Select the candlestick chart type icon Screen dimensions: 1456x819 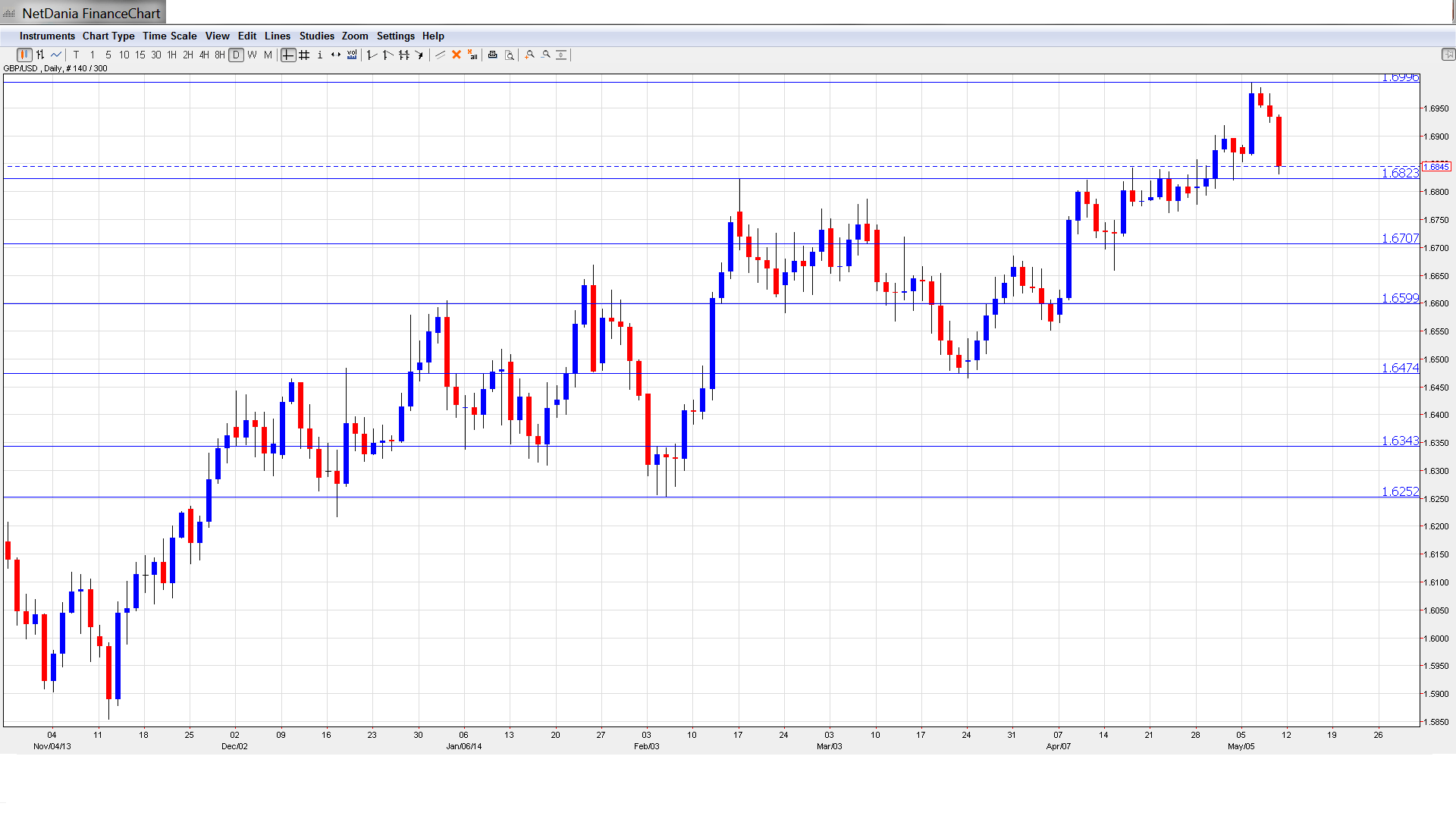[x=24, y=55]
